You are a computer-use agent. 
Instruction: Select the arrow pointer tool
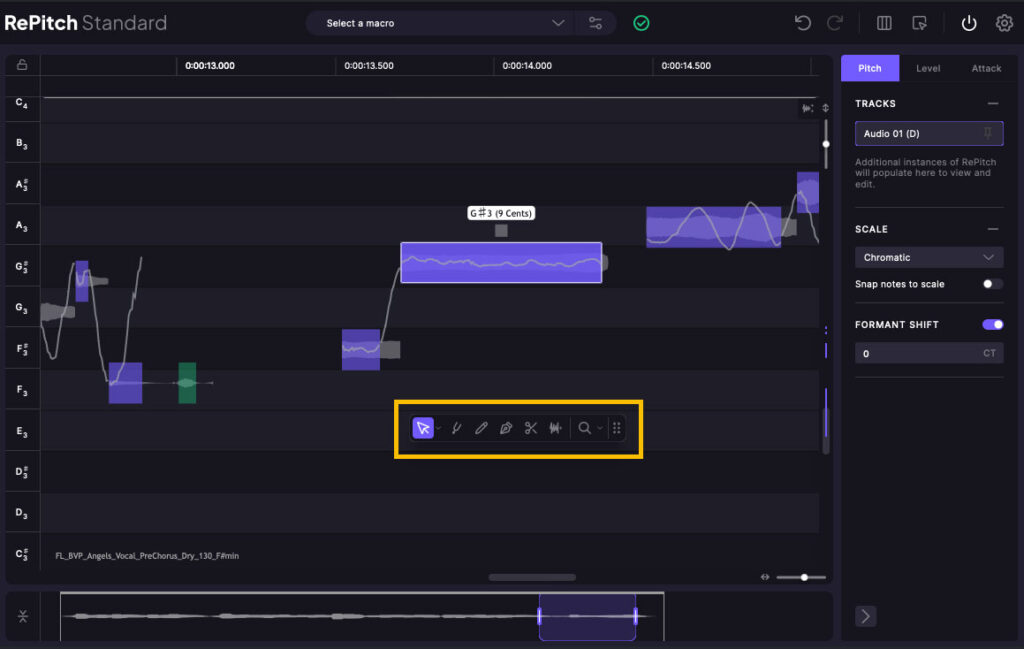[x=423, y=428]
